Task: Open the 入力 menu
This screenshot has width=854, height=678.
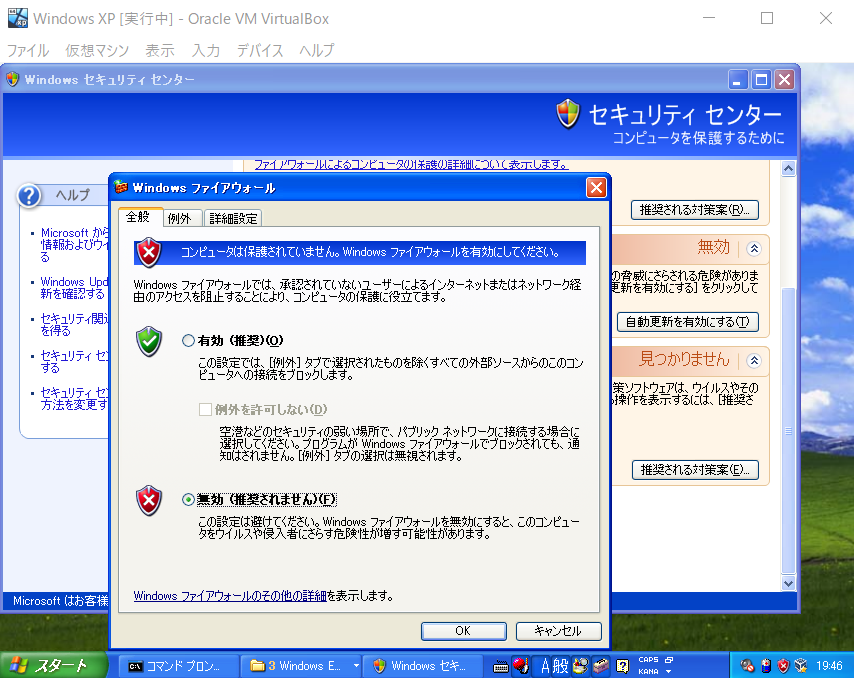Action: (205, 51)
